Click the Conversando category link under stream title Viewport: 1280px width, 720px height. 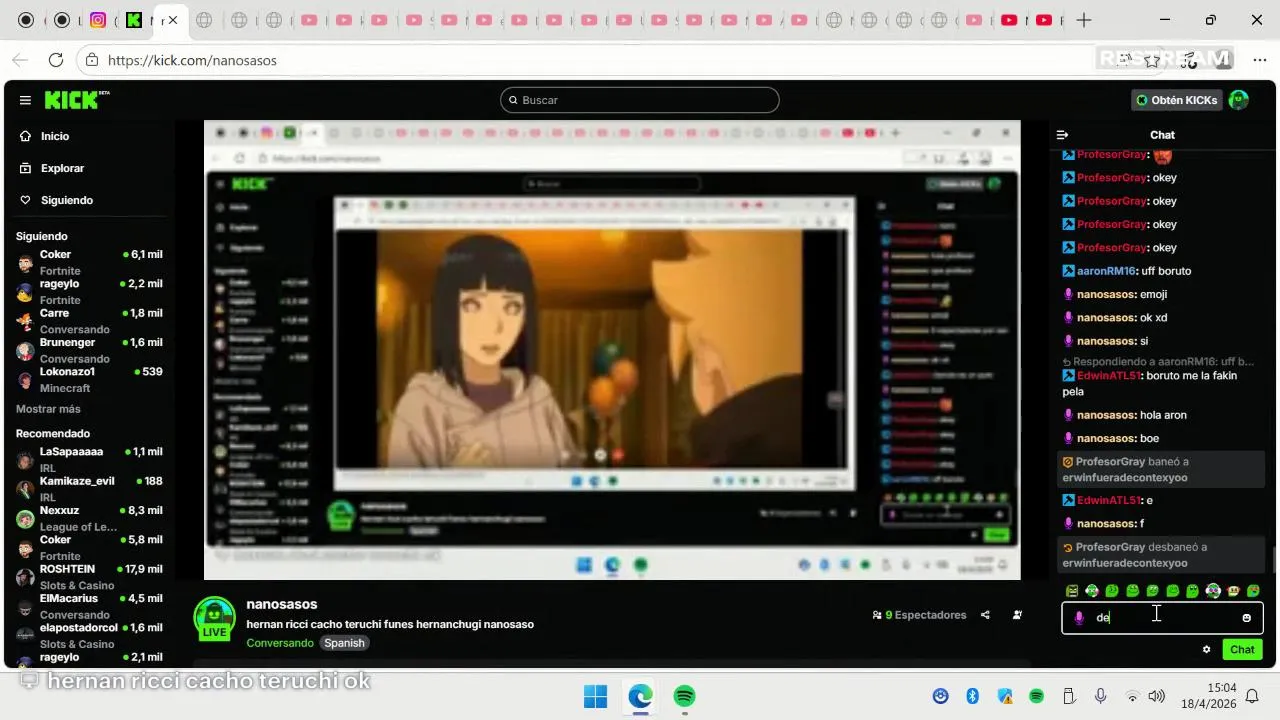click(280, 643)
